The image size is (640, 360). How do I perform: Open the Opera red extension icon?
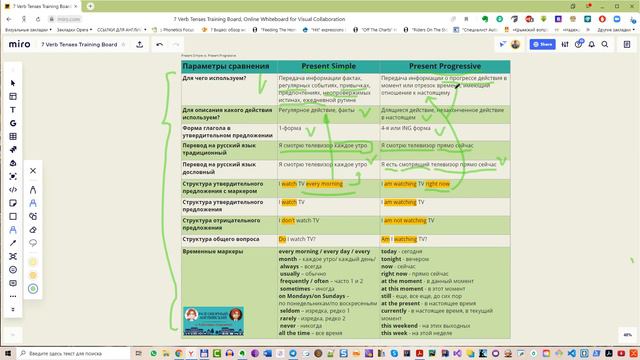[x=602, y=19]
